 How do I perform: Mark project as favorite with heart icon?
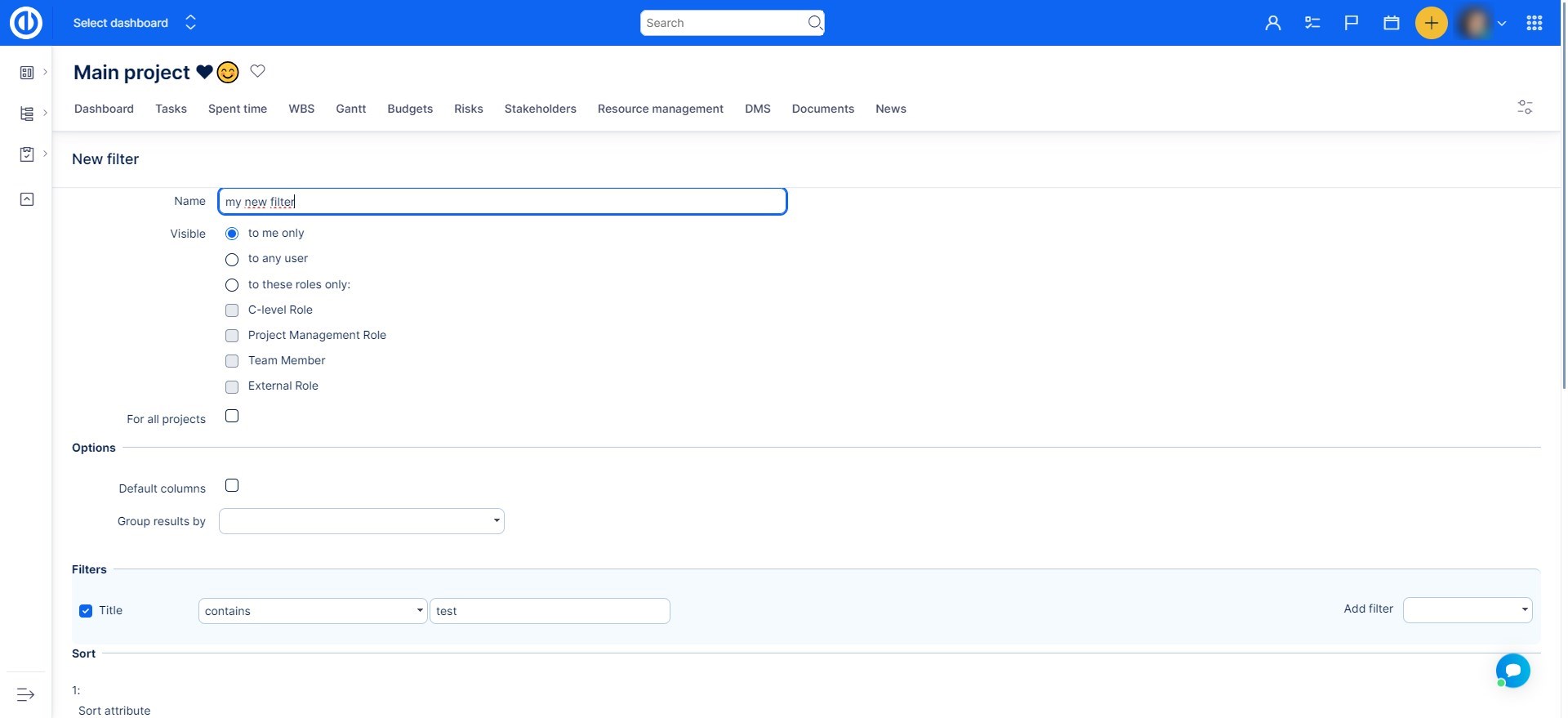(257, 71)
